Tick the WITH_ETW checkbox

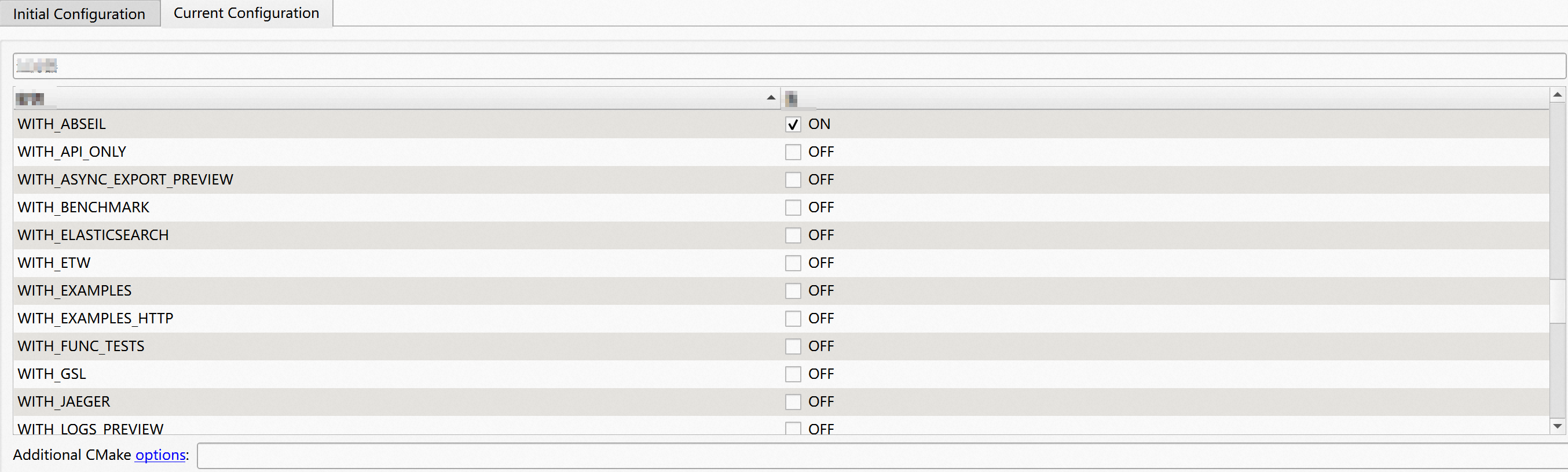point(793,263)
